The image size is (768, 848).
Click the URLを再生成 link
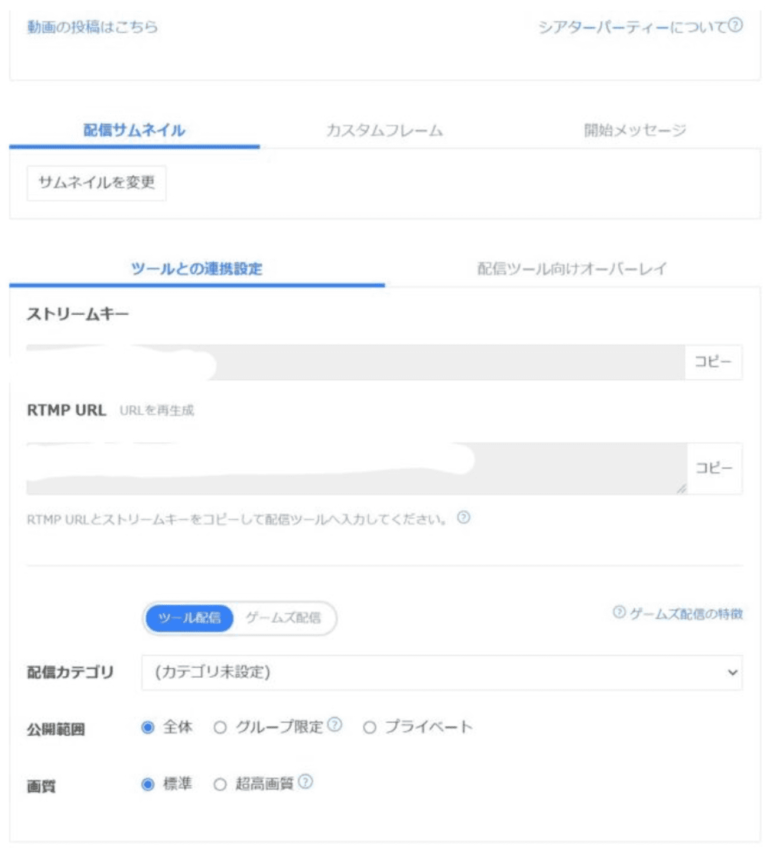157,410
